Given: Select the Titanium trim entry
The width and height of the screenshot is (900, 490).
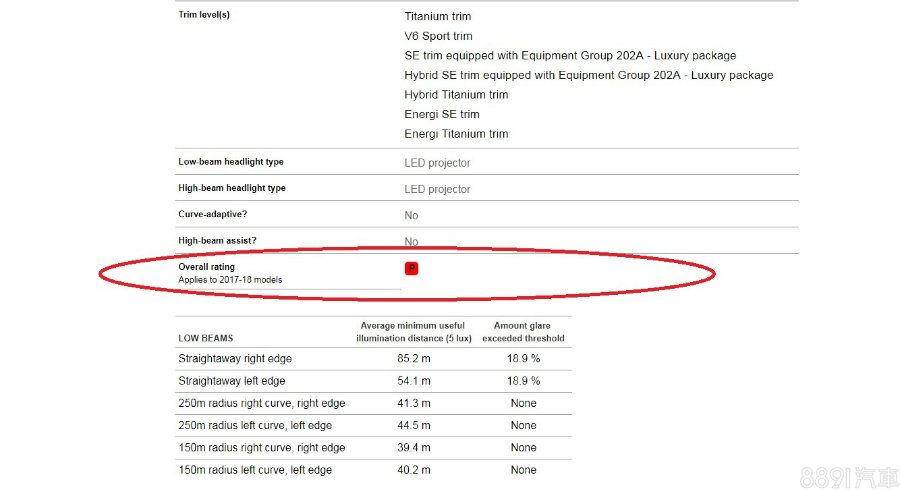Looking at the screenshot, I should click(437, 17).
